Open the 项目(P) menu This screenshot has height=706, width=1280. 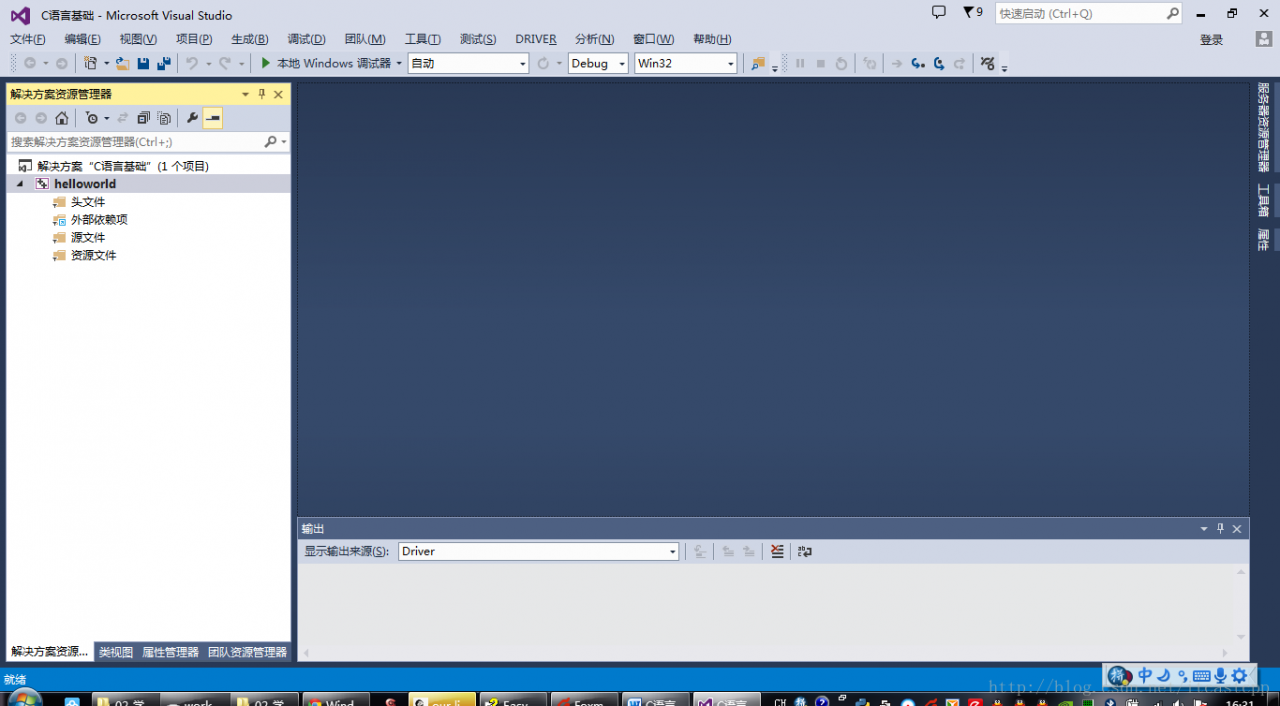[194, 39]
